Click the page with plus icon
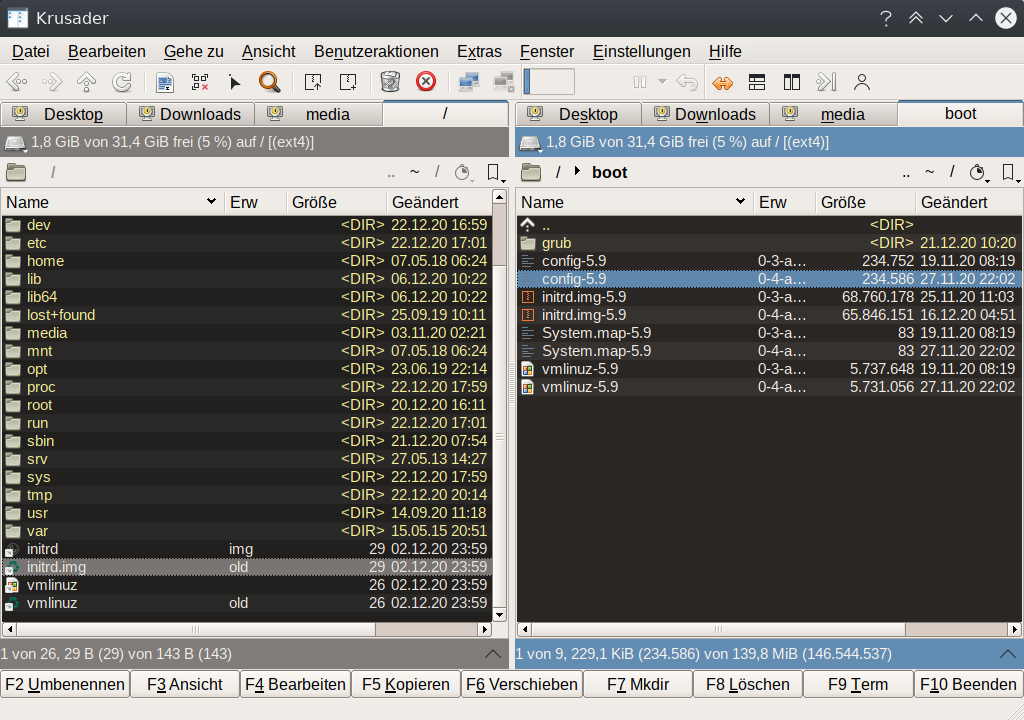The height and width of the screenshot is (720, 1024). (349, 82)
